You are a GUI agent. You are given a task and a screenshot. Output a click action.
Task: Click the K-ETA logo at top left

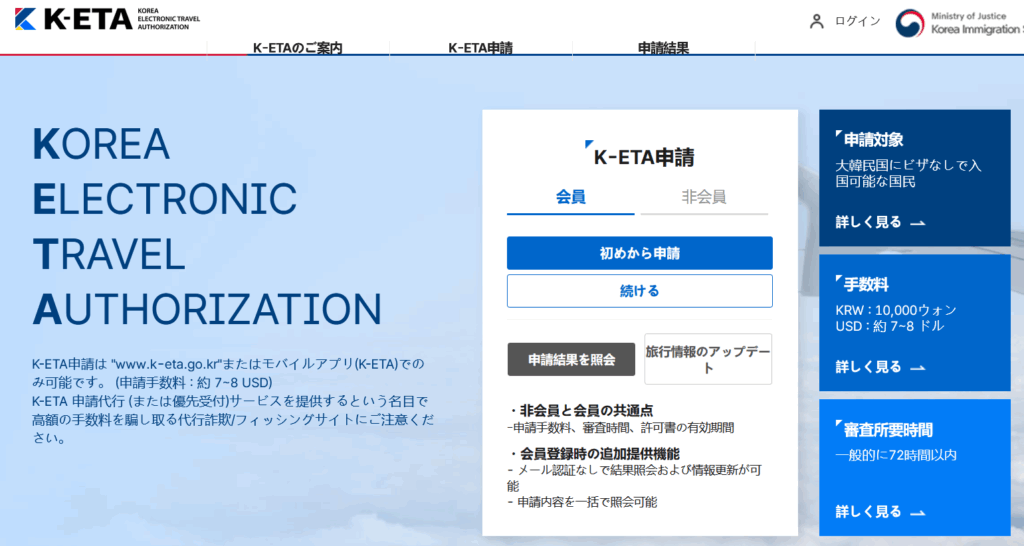pos(107,19)
